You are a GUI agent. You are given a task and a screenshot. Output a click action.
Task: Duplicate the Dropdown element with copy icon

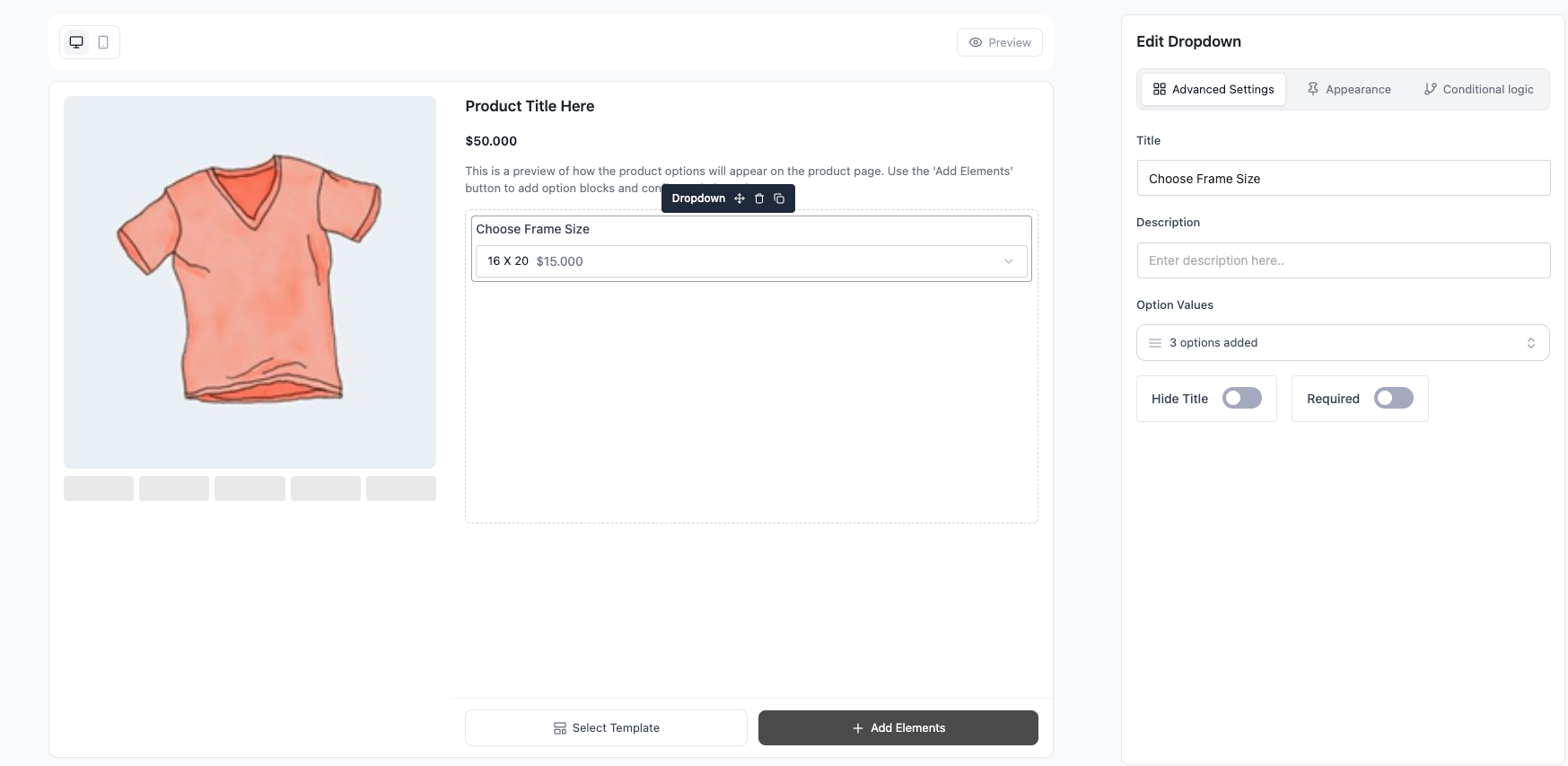[x=779, y=198]
